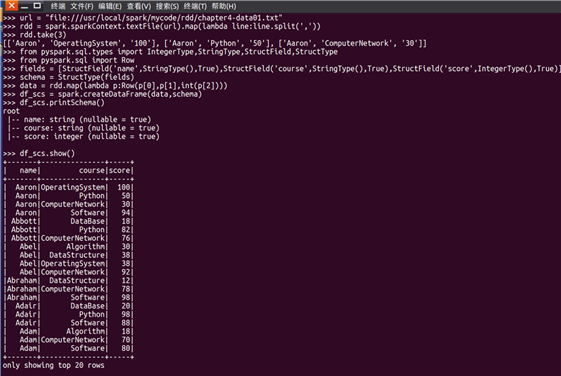Screen dimensions: 561x376
Task: Close the terminal window with orange X
Action: [x=11, y=6]
